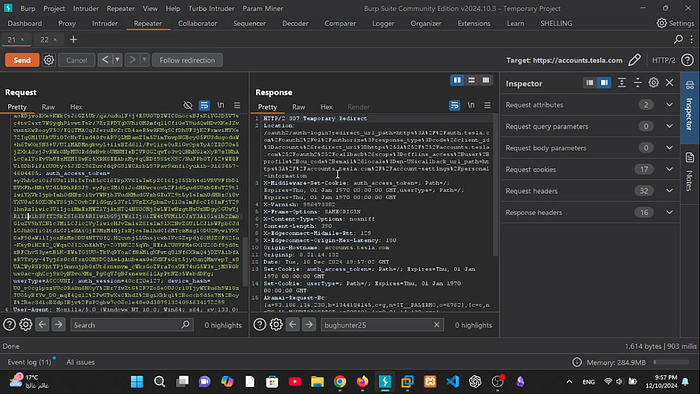This screenshot has height=394, width=700.
Task: Open All issues in the status bar
Action: (80, 362)
